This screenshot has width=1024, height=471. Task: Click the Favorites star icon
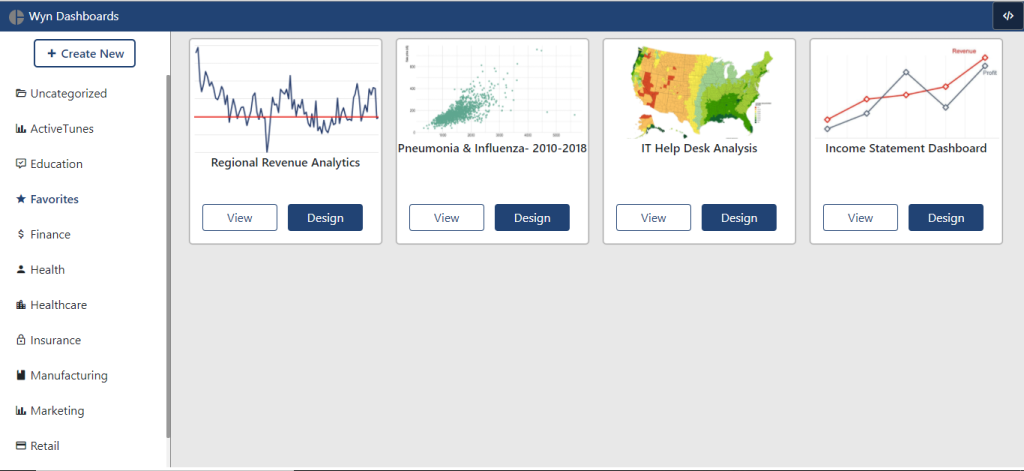click(x=21, y=199)
